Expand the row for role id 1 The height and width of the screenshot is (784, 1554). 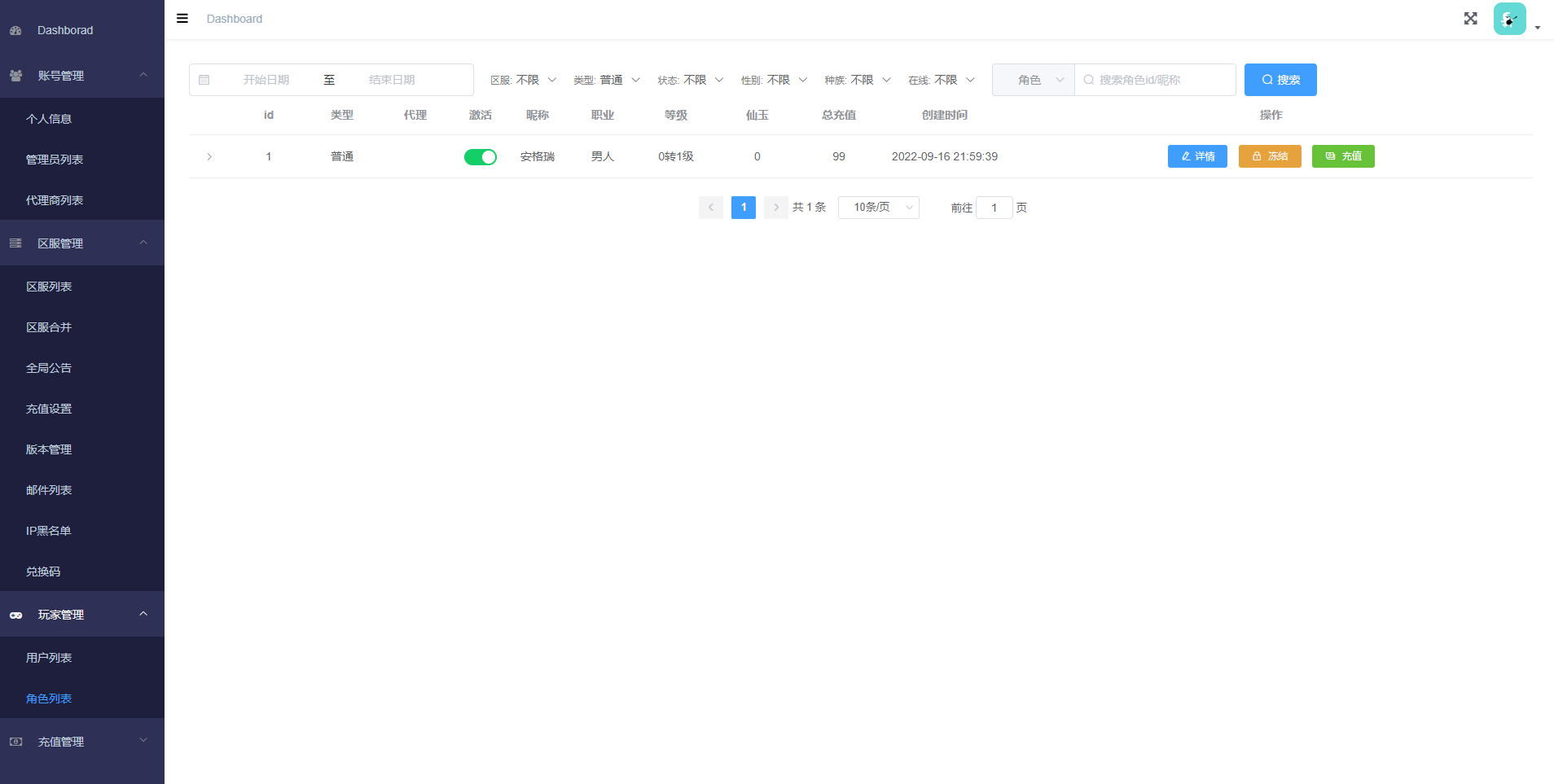tap(209, 157)
